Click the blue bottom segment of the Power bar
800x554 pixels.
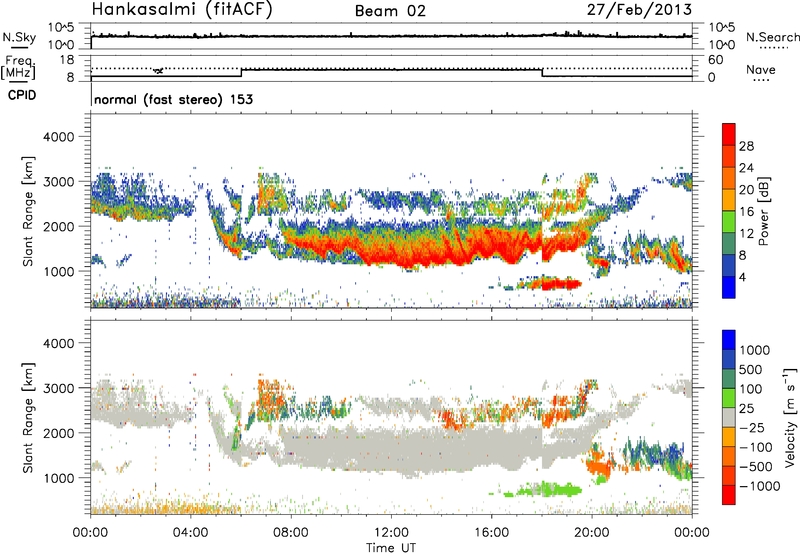[x=729, y=287]
